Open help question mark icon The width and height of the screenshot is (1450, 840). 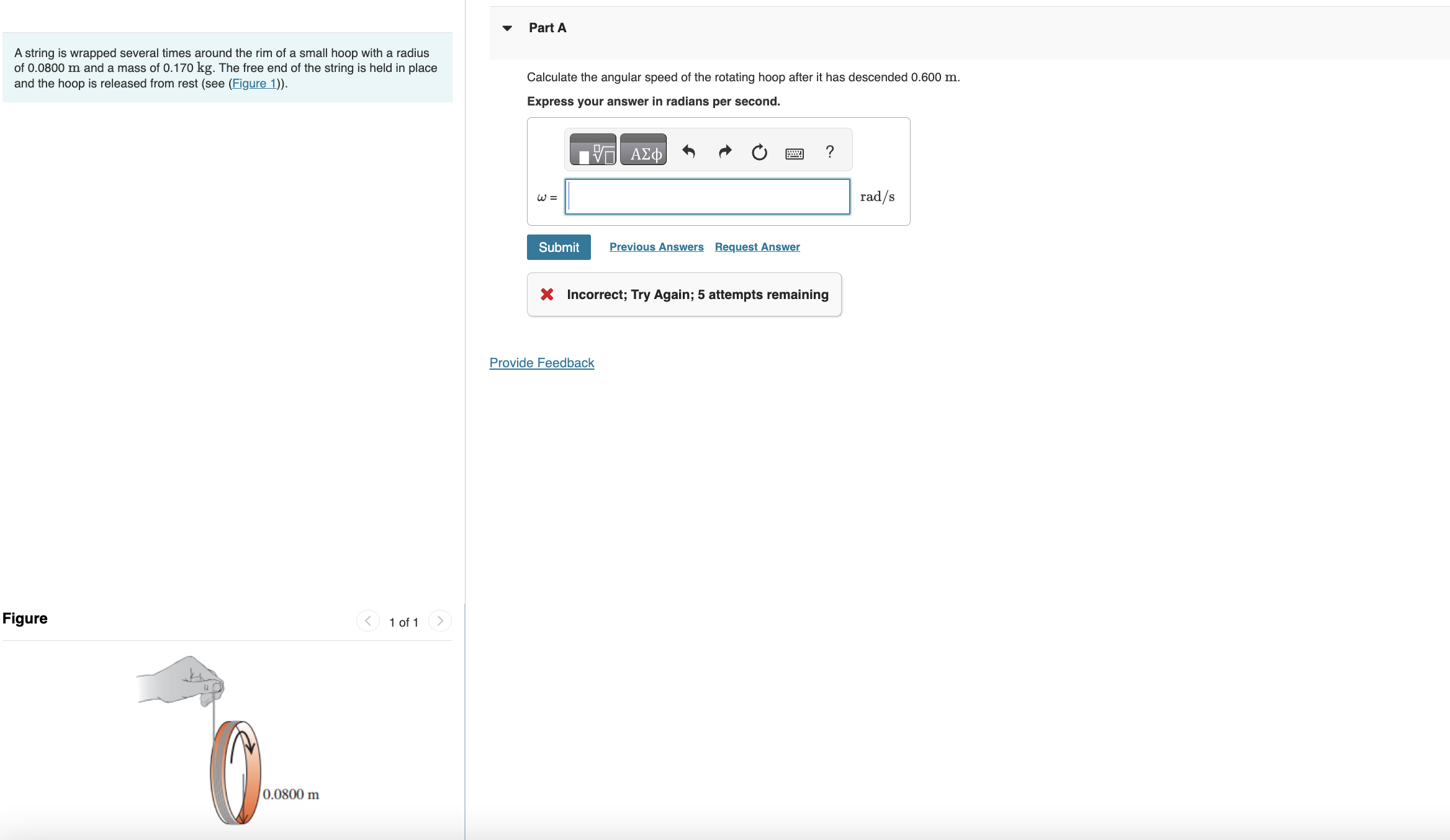click(x=830, y=151)
